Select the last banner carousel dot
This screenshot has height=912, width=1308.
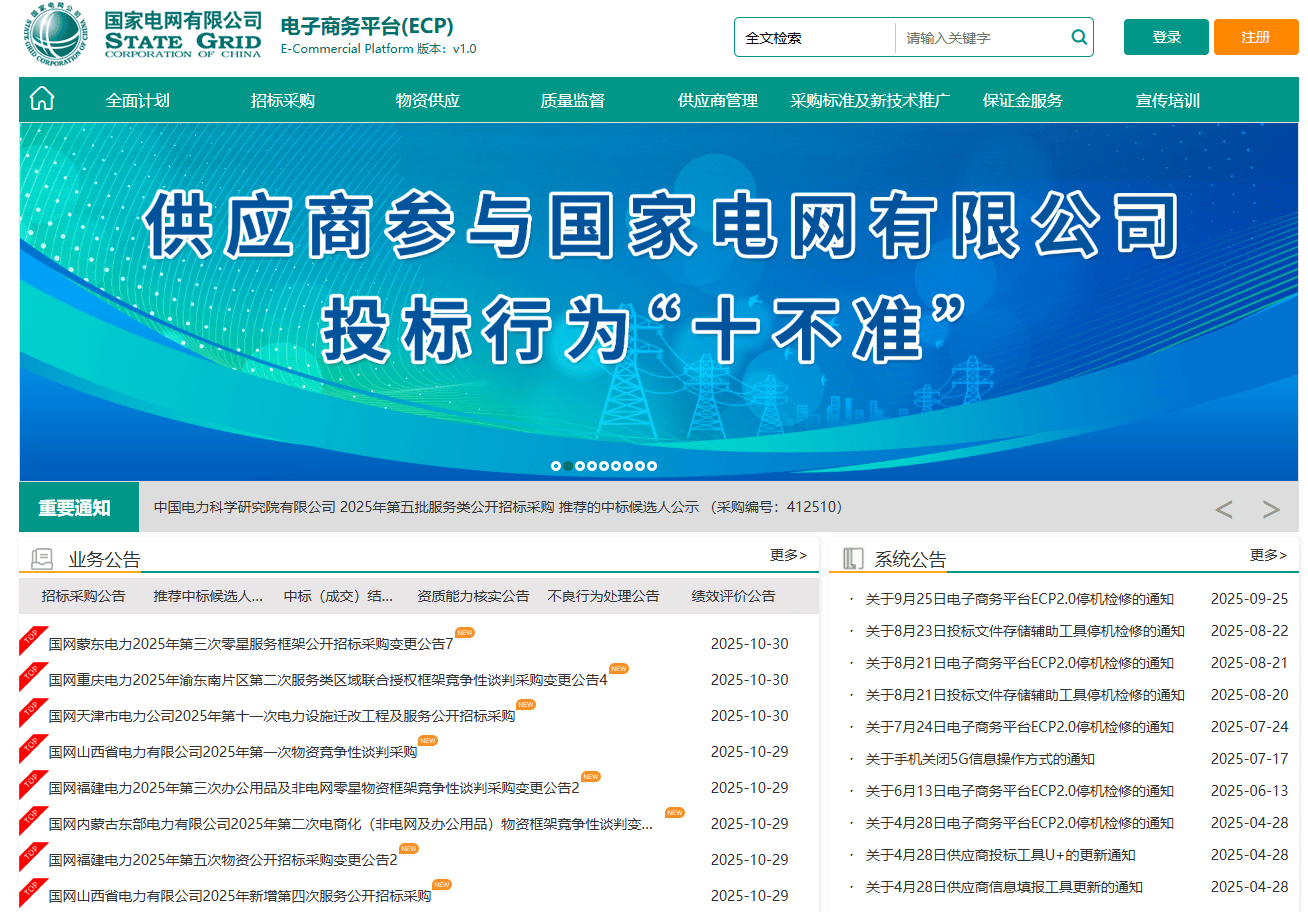tap(652, 466)
